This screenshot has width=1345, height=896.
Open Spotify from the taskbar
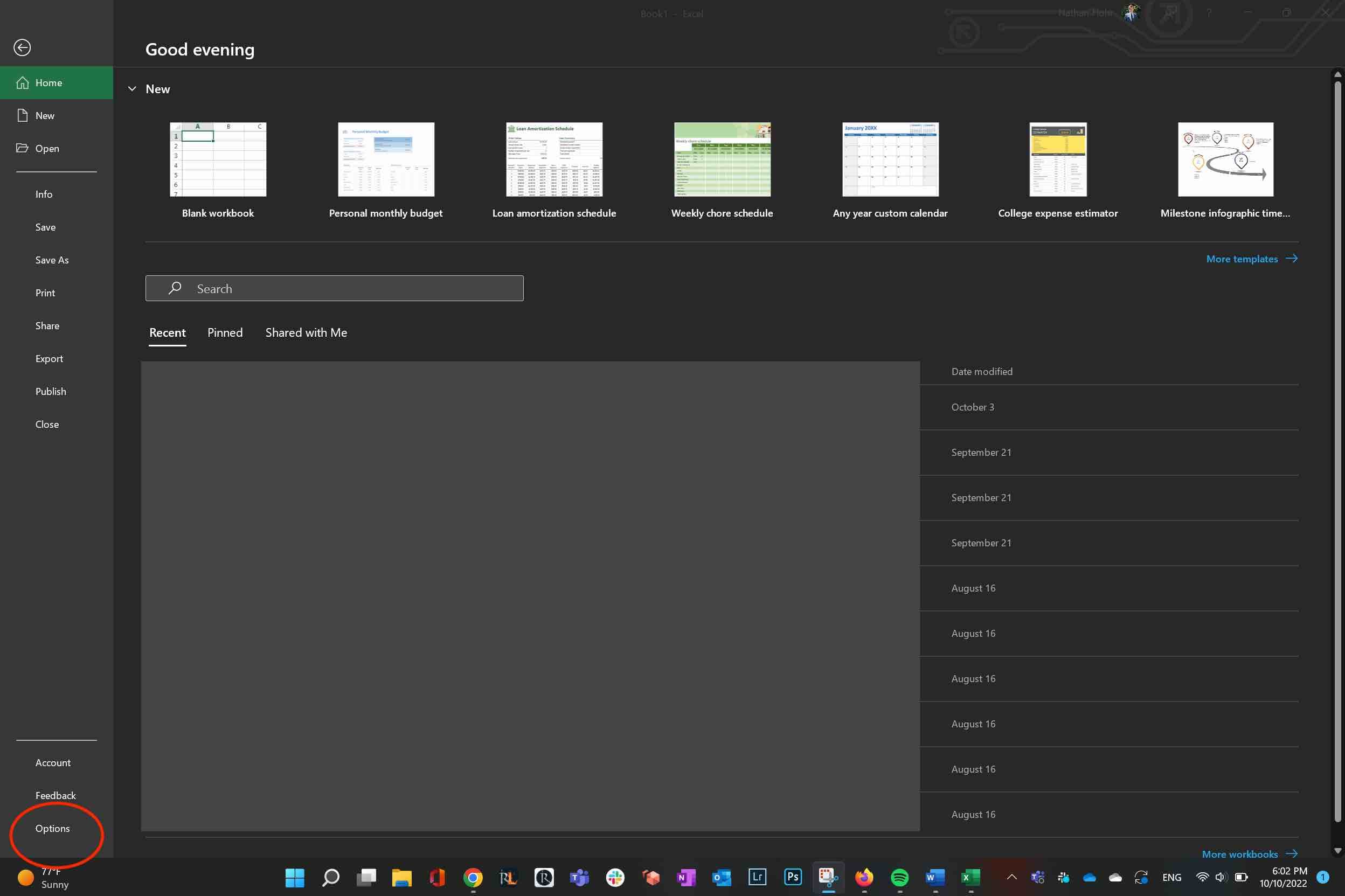point(899,877)
